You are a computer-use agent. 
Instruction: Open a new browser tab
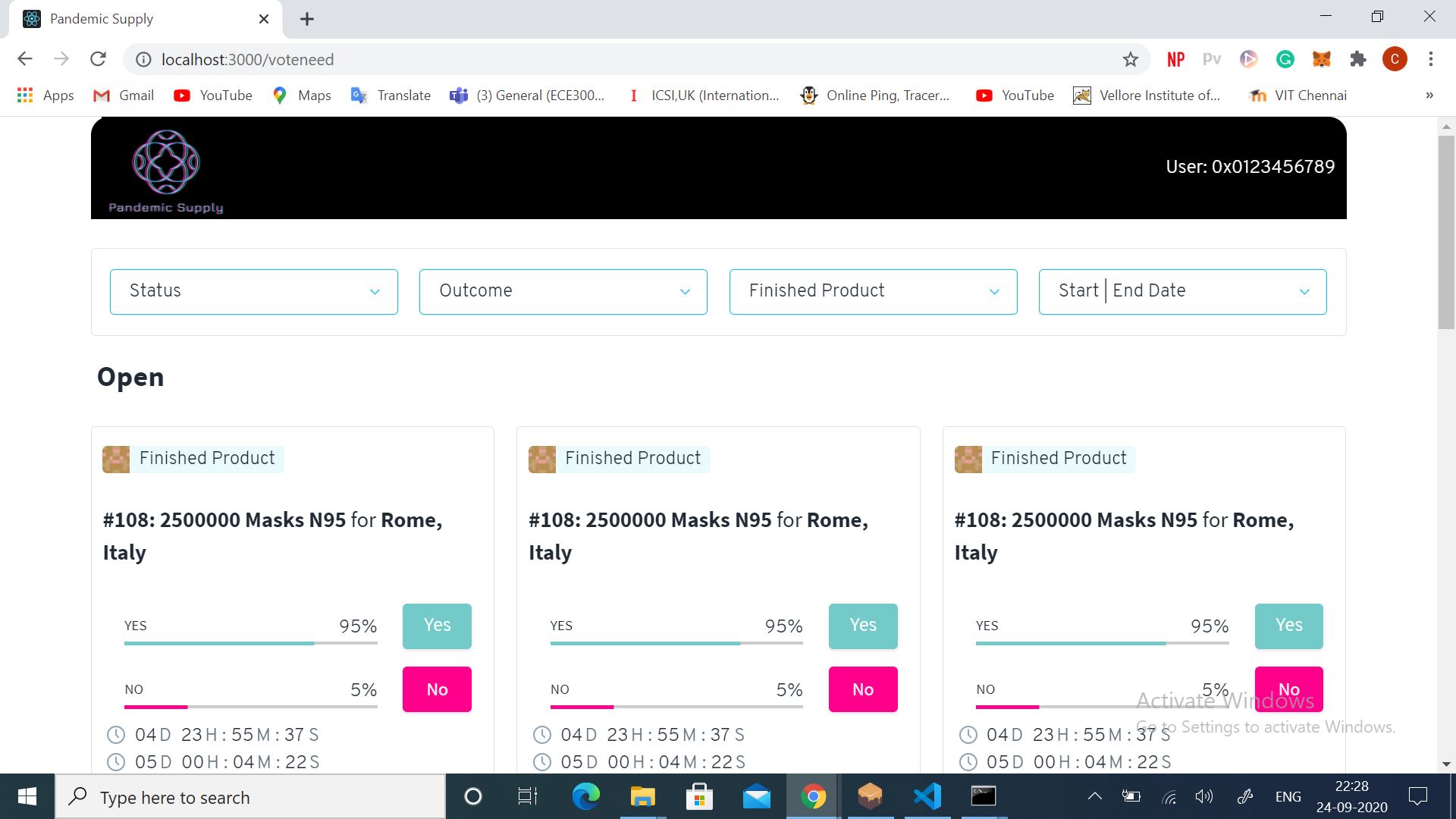pos(307,19)
